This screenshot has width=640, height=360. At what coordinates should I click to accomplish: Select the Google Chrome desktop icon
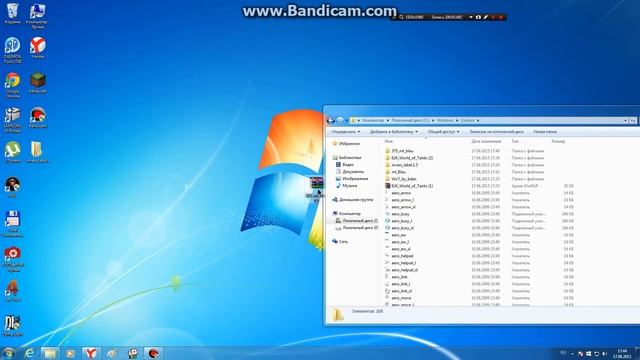(12, 85)
